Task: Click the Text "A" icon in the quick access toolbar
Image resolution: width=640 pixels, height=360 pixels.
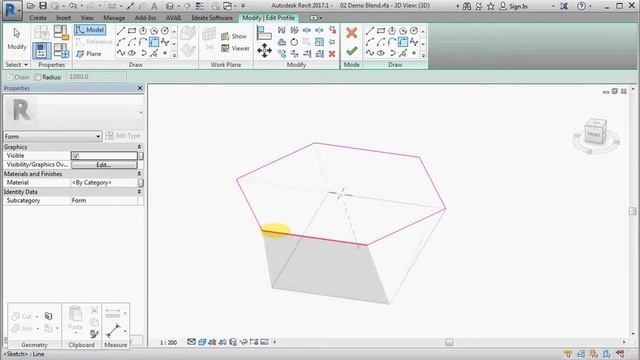Action: click(154, 6)
